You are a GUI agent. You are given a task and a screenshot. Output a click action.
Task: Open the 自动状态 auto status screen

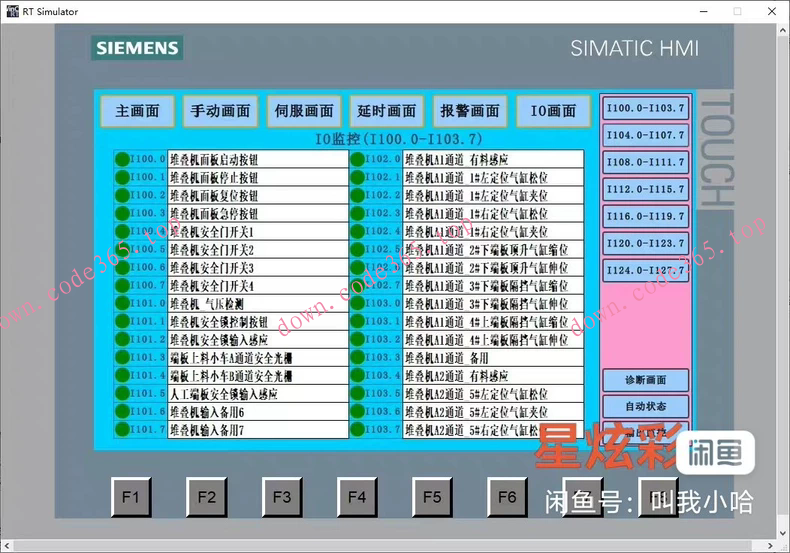click(645, 406)
